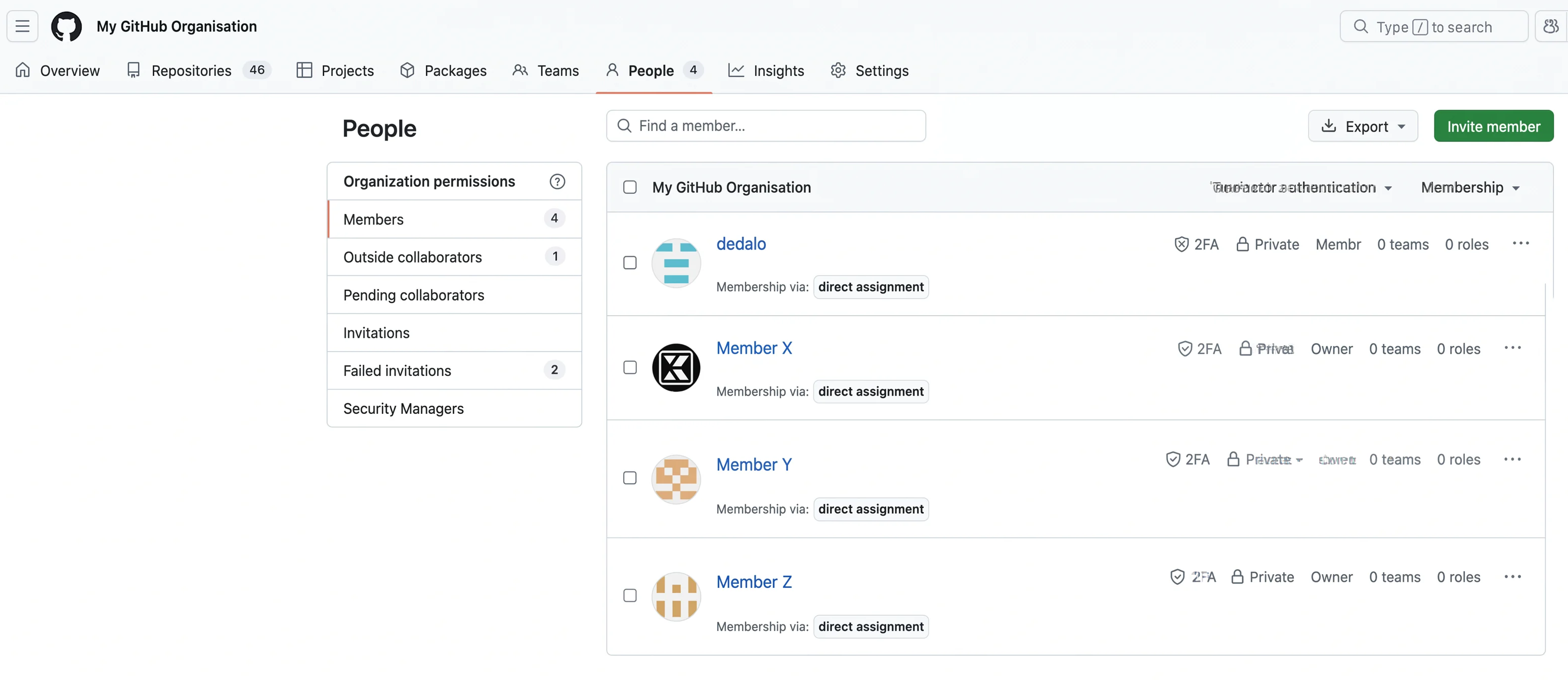Click the disabled 2FA shield icon for dedalo
The image size is (1568, 680).
tap(1181, 244)
